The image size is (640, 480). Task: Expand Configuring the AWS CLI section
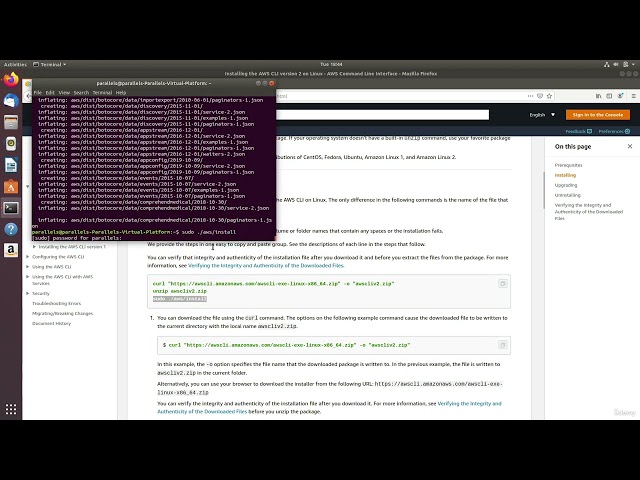(x=28, y=257)
